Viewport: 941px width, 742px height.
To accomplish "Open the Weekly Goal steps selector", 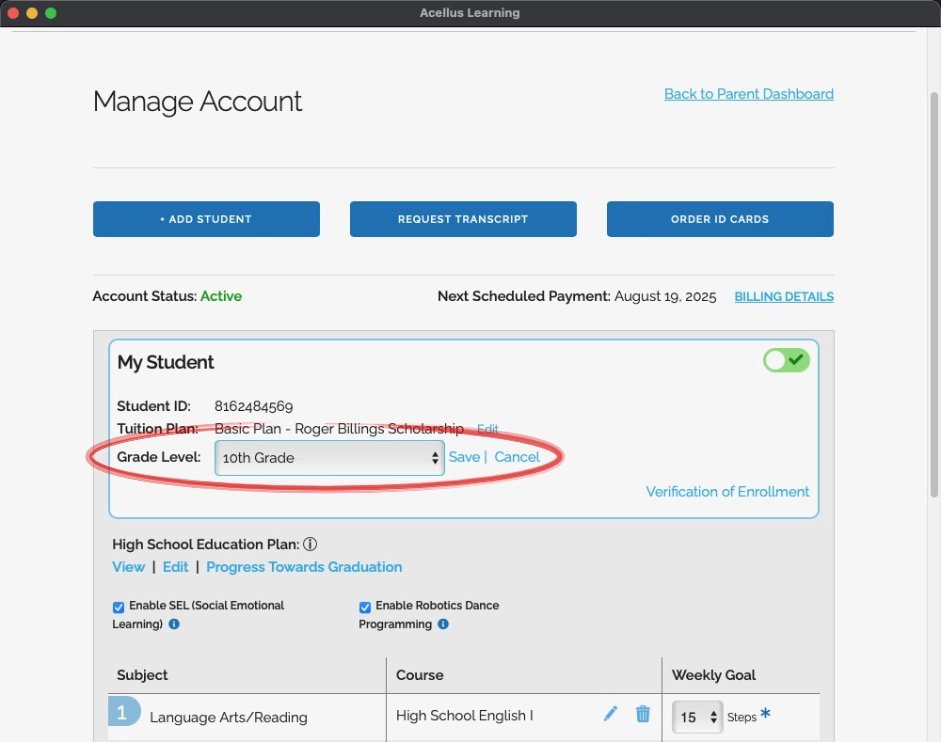I will click(x=697, y=717).
